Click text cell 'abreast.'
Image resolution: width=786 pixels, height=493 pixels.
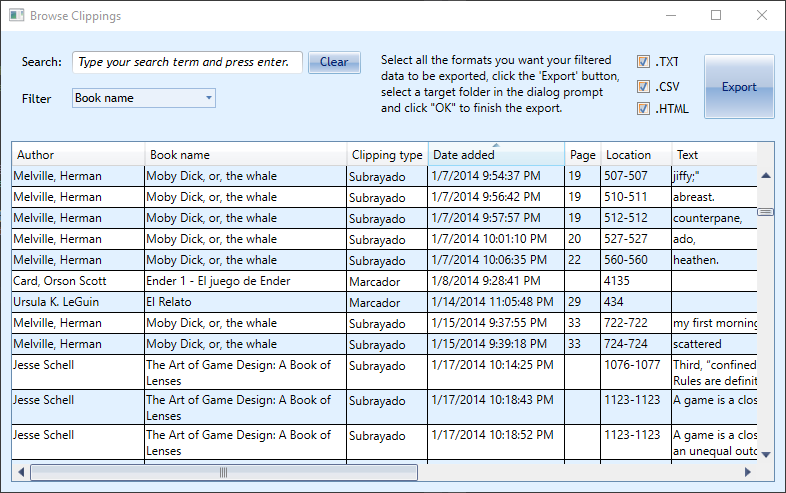[714, 197]
